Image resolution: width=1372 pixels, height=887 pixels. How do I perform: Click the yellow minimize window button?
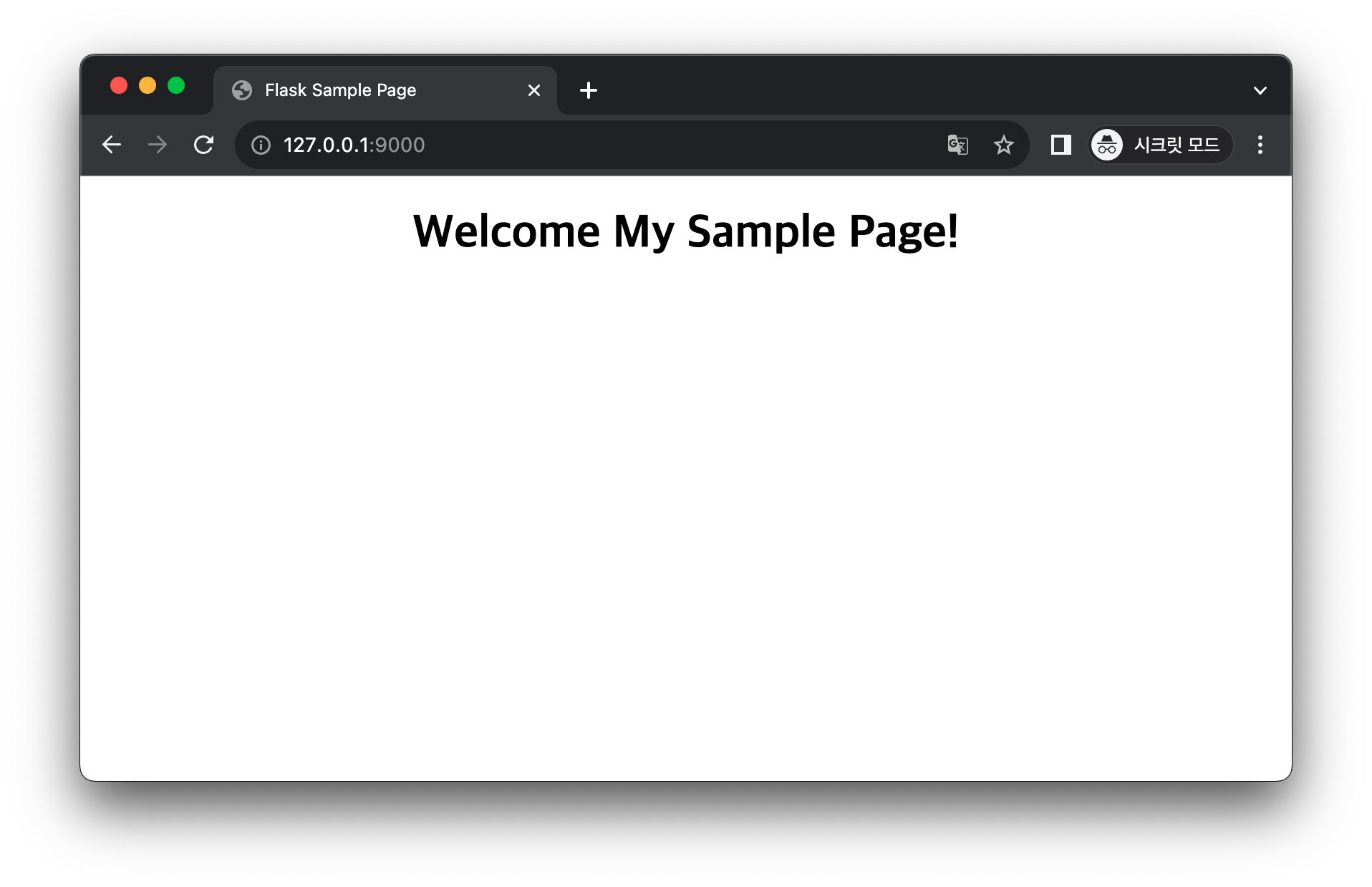[148, 86]
